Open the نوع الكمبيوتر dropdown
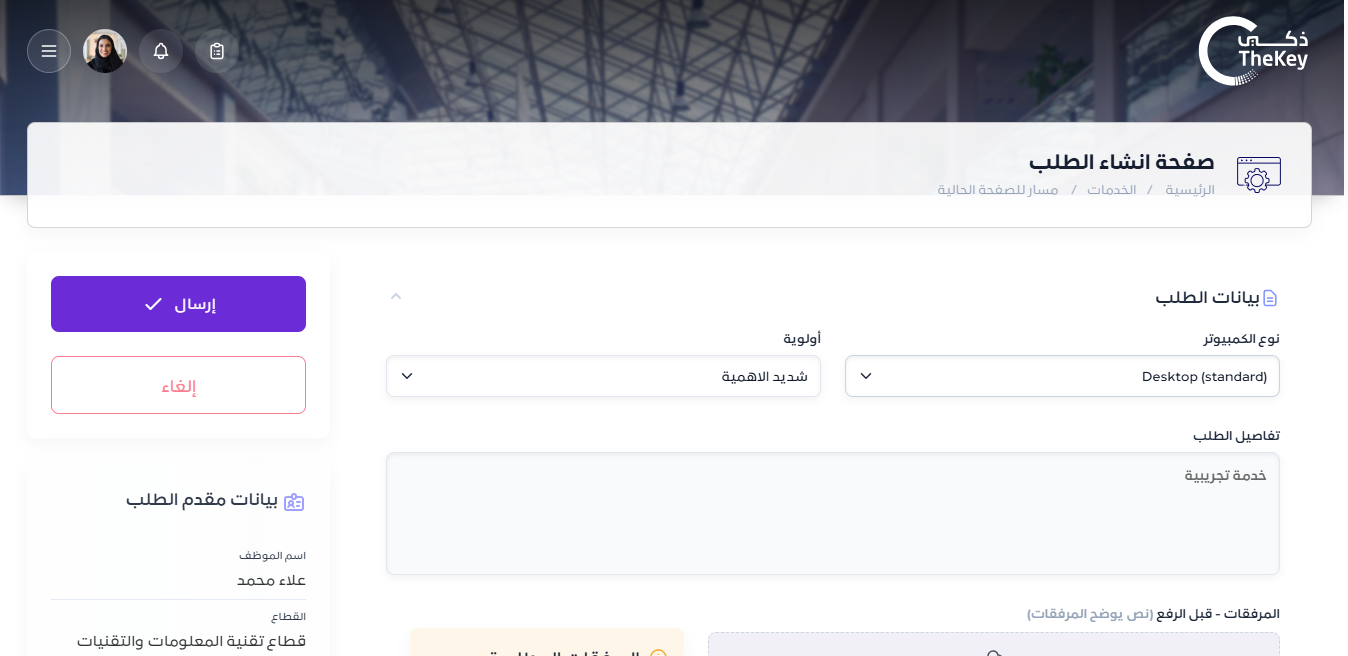1348x656 pixels. 1062,376
